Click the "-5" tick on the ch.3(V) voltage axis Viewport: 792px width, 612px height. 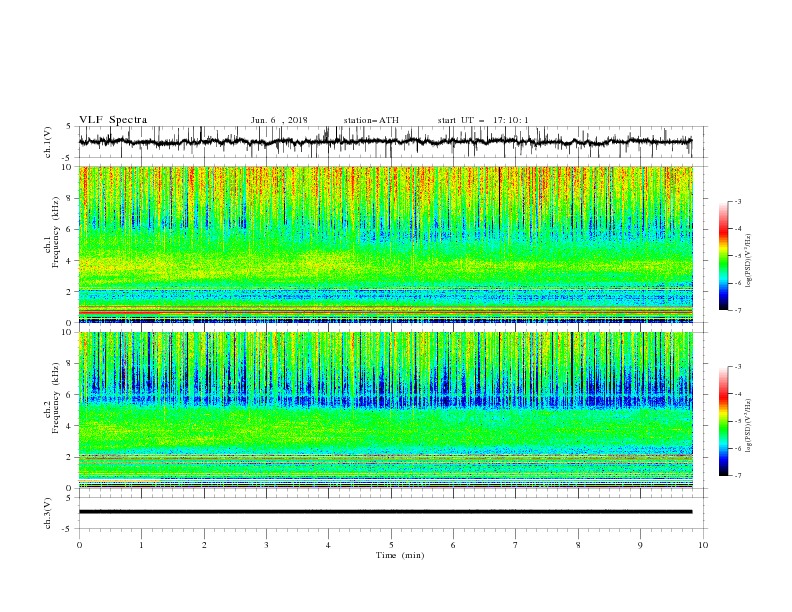click(68, 529)
